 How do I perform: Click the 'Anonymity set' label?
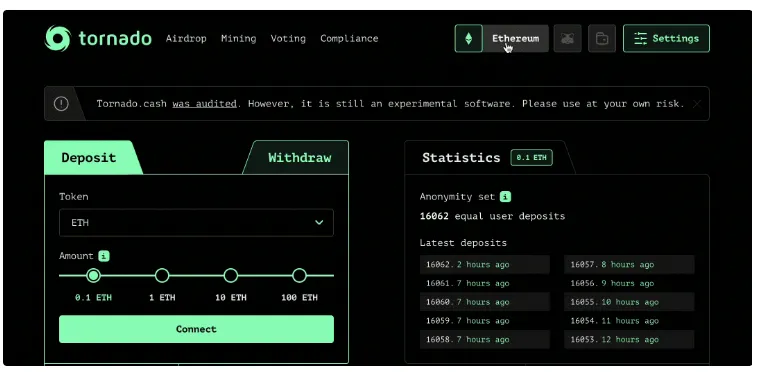tap(457, 197)
